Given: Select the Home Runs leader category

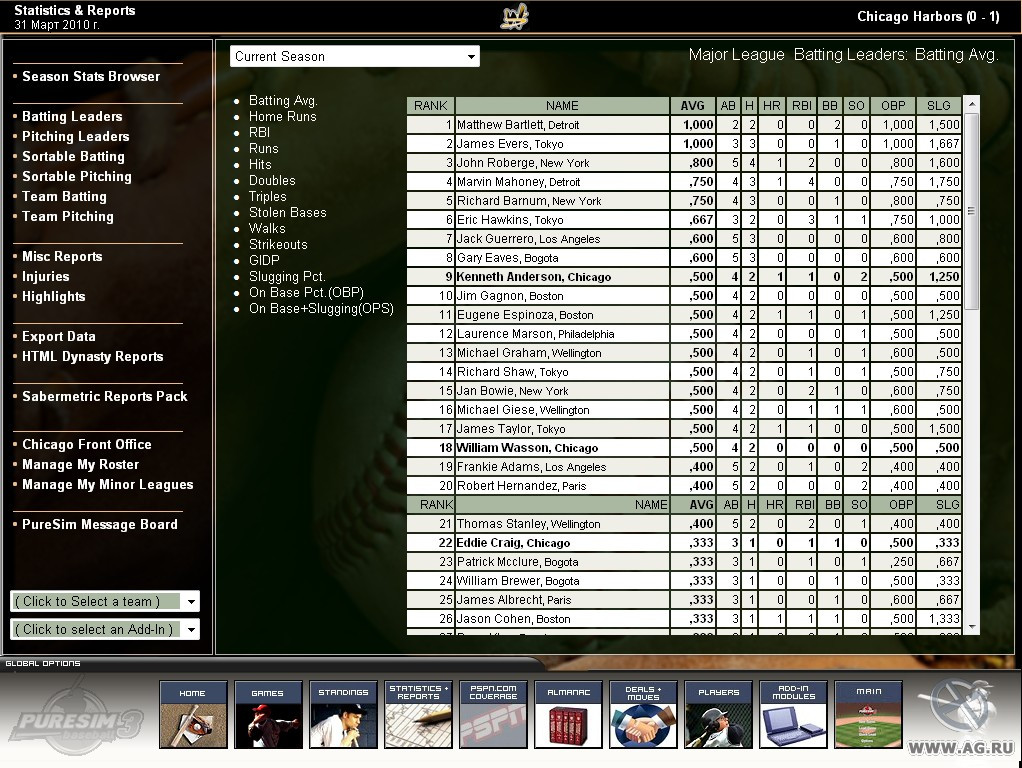Looking at the screenshot, I should [x=282, y=117].
